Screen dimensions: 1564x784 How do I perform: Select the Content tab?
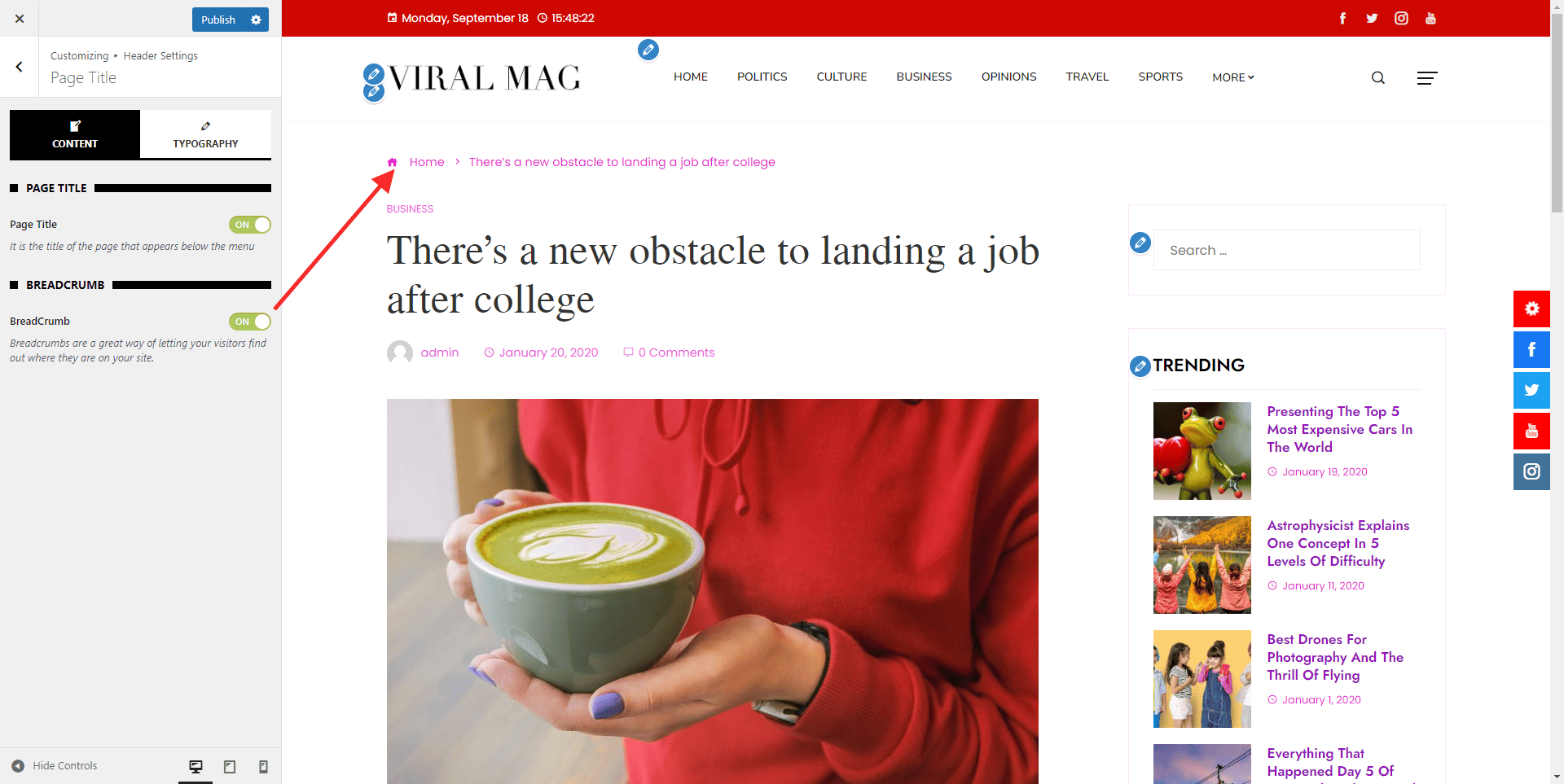[x=75, y=134]
